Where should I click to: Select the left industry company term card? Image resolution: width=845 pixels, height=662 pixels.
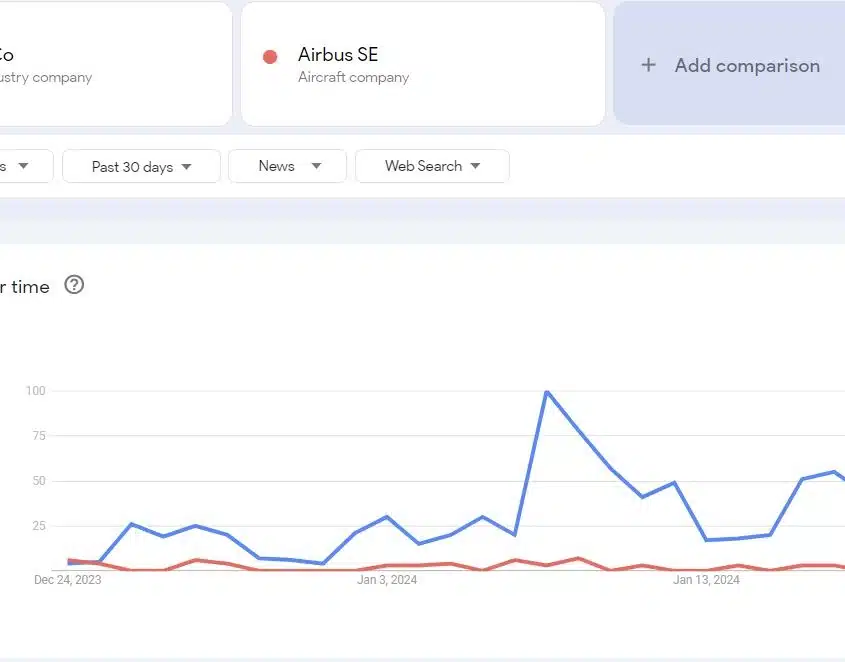tap(115, 64)
